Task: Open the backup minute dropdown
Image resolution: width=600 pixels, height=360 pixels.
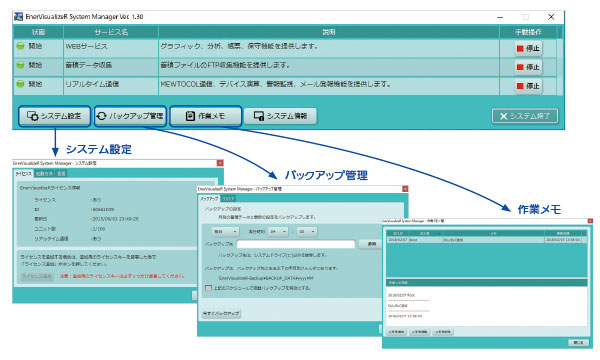Action: click(307, 231)
